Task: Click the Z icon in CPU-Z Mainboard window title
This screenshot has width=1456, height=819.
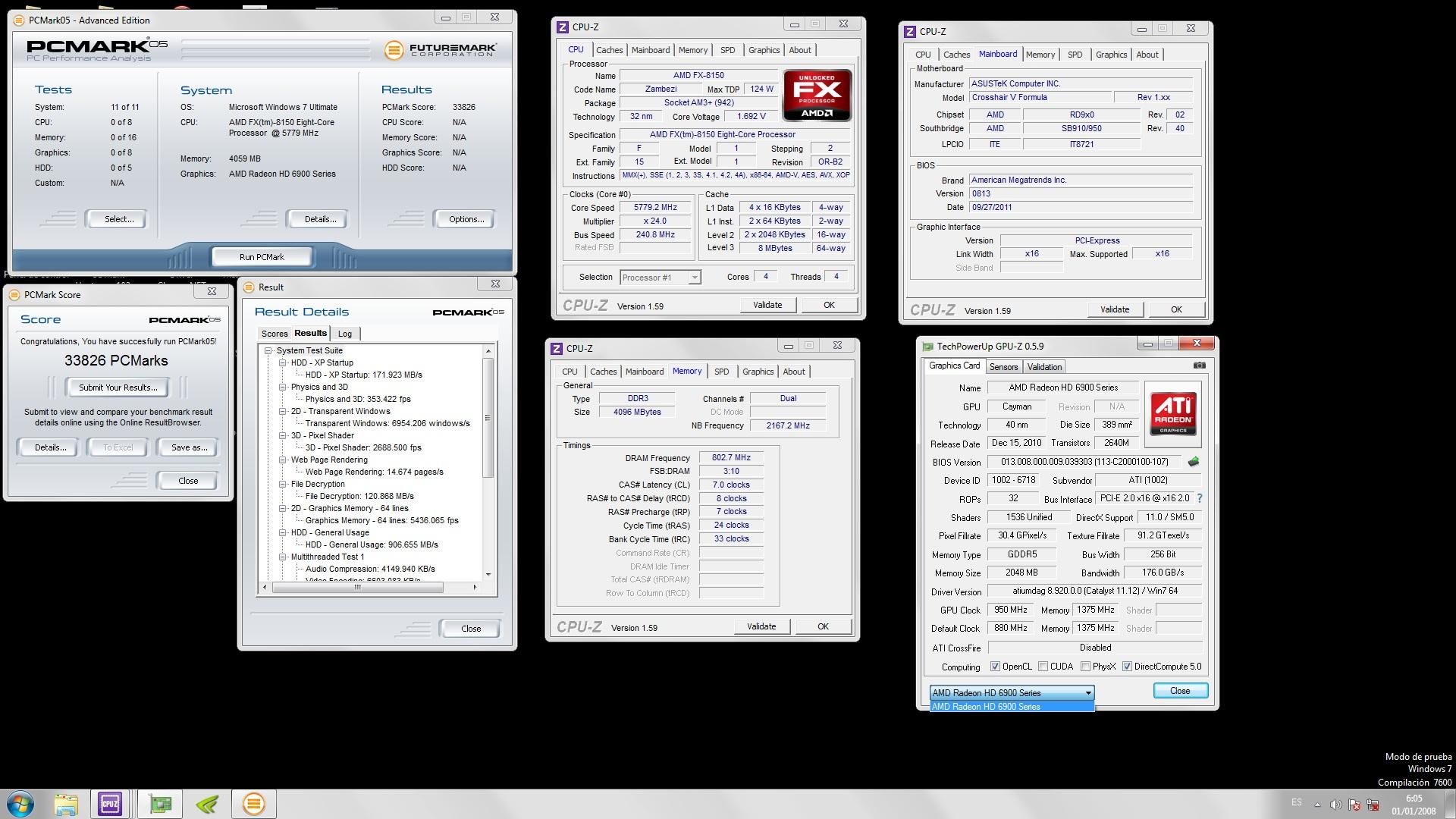Action: click(910, 31)
